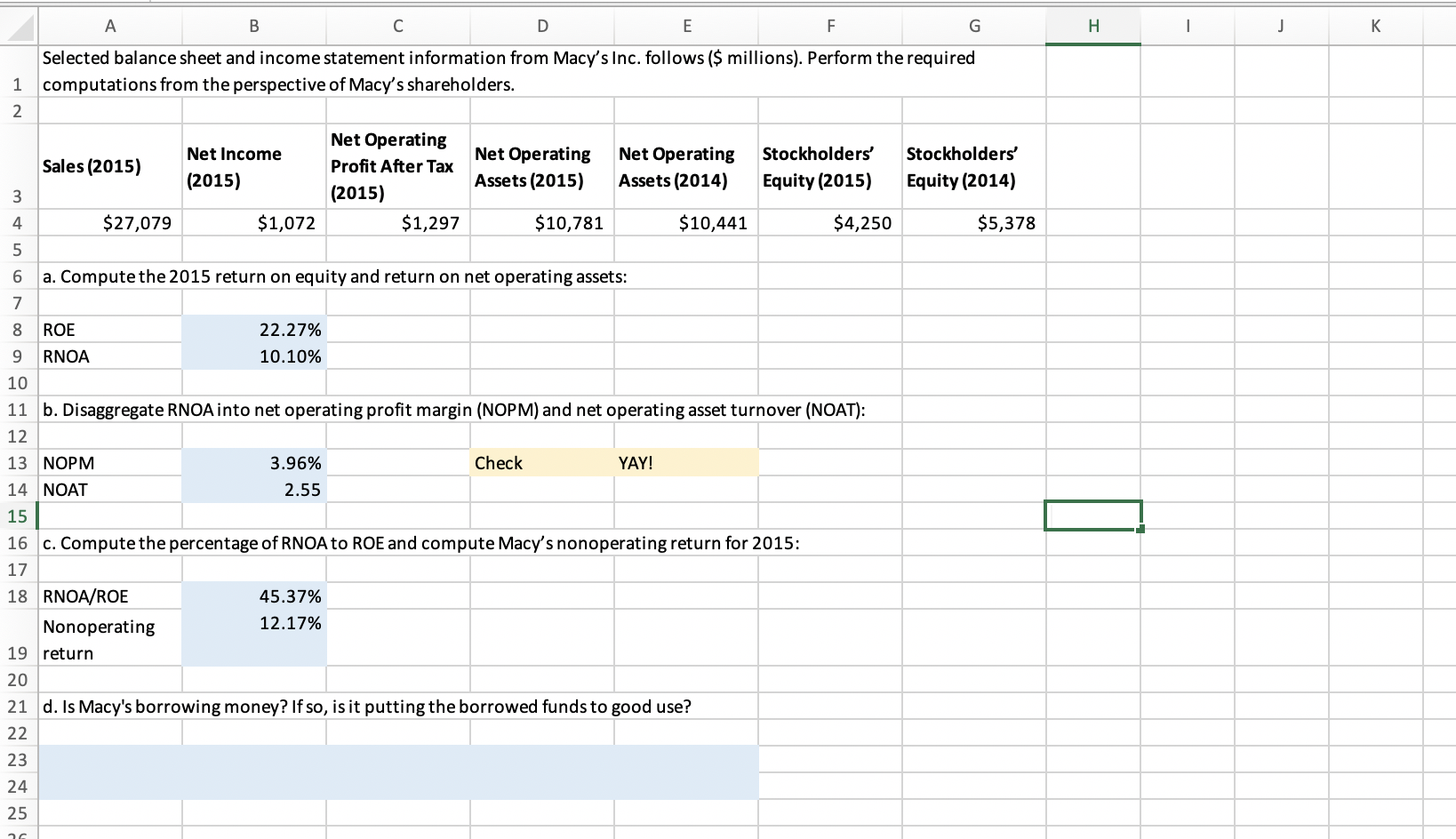The width and height of the screenshot is (1456, 839).
Task: Select column A header
Action: click(110, 27)
